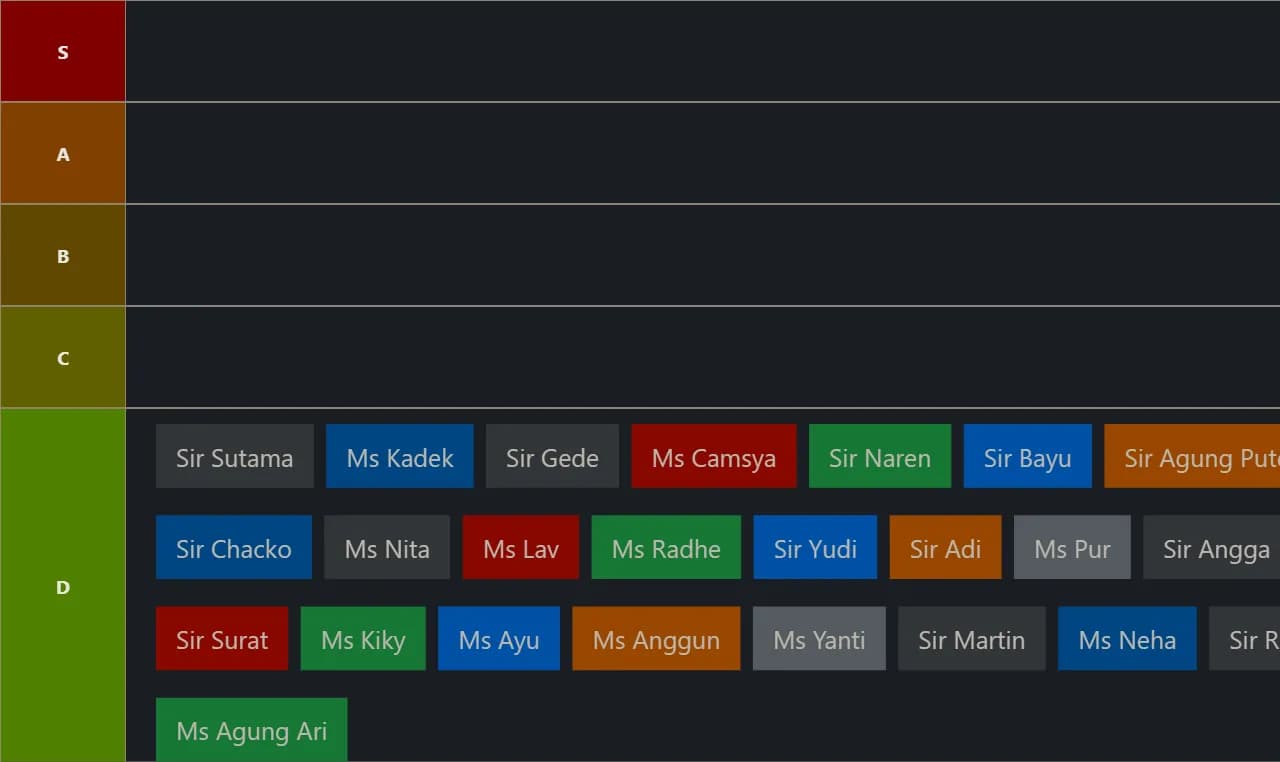Click the Ms Kadek card

click(400, 457)
